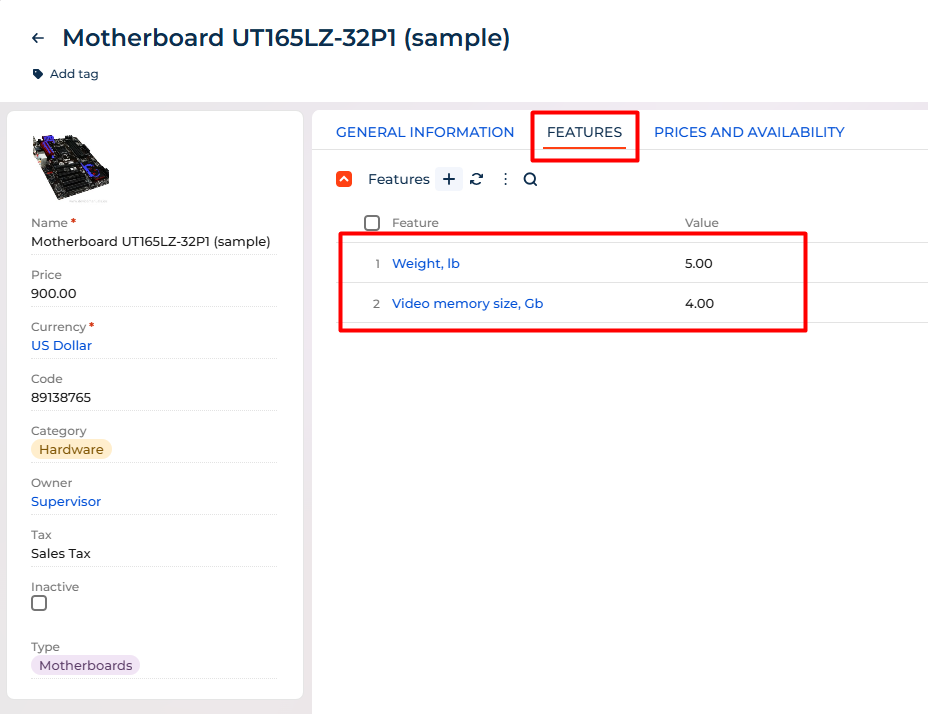Search within the Features list
This screenshot has height=714, width=928.
(x=531, y=179)
